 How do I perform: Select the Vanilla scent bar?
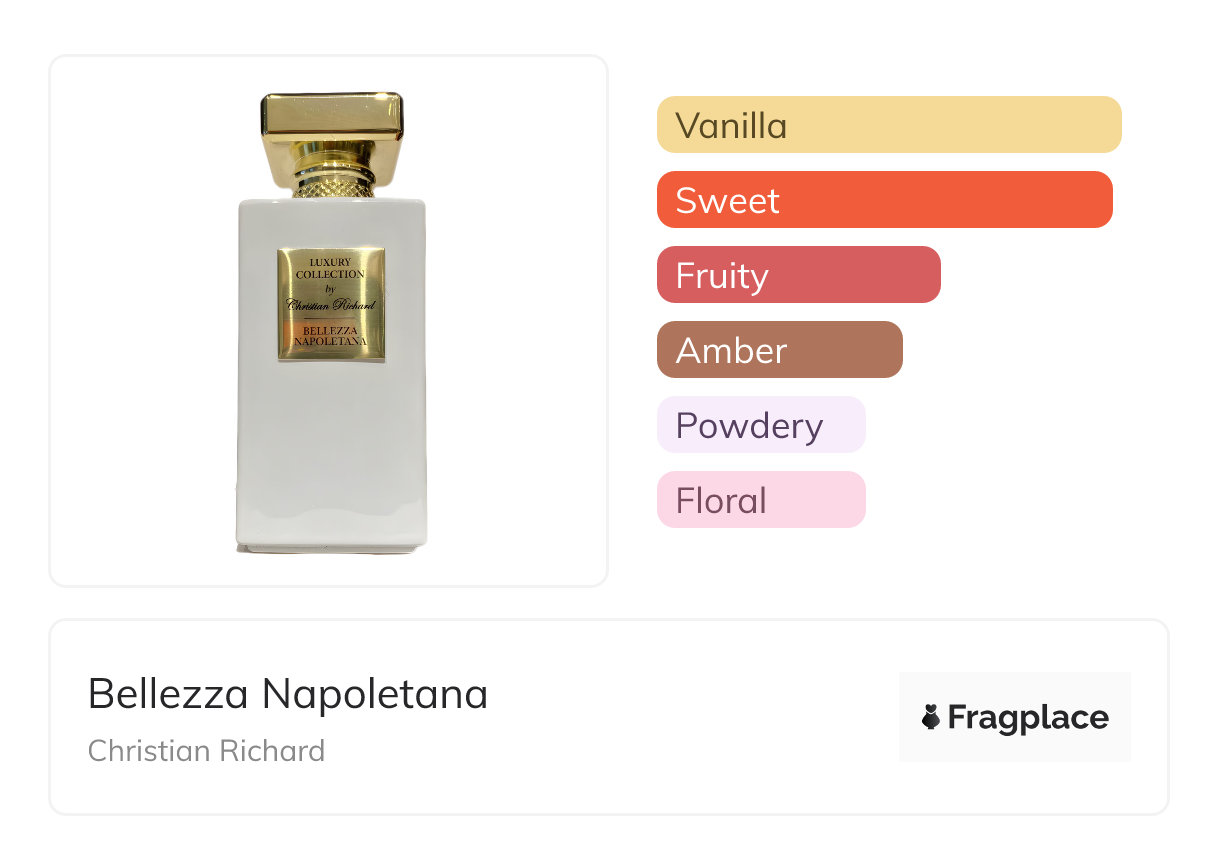click(x=888, y=125)
